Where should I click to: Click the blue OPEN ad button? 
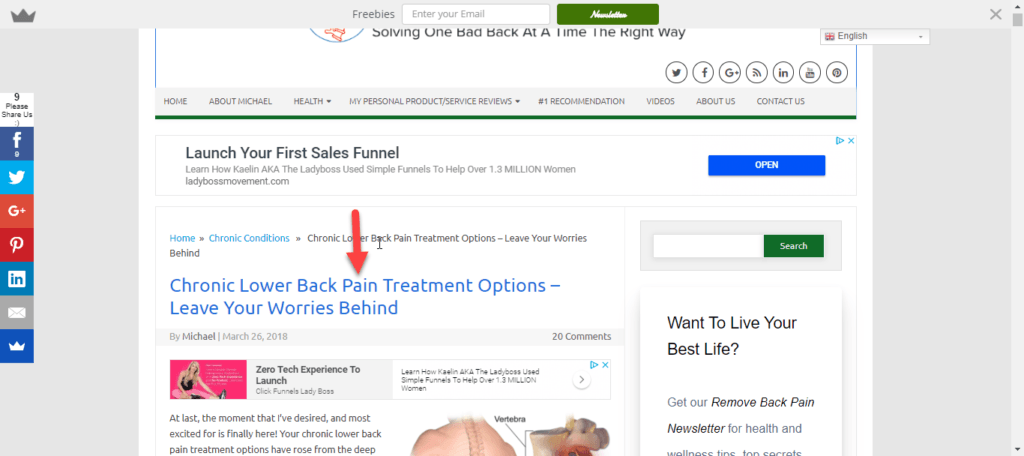pyautogui.click(x=767, y=165)
